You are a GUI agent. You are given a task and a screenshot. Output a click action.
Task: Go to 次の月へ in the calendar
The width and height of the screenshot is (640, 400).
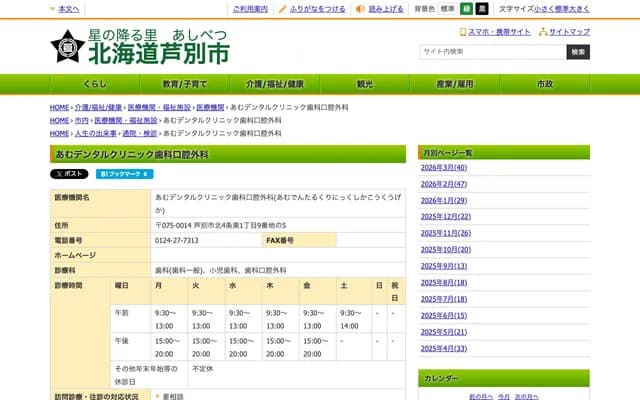[x=528, y=397]
